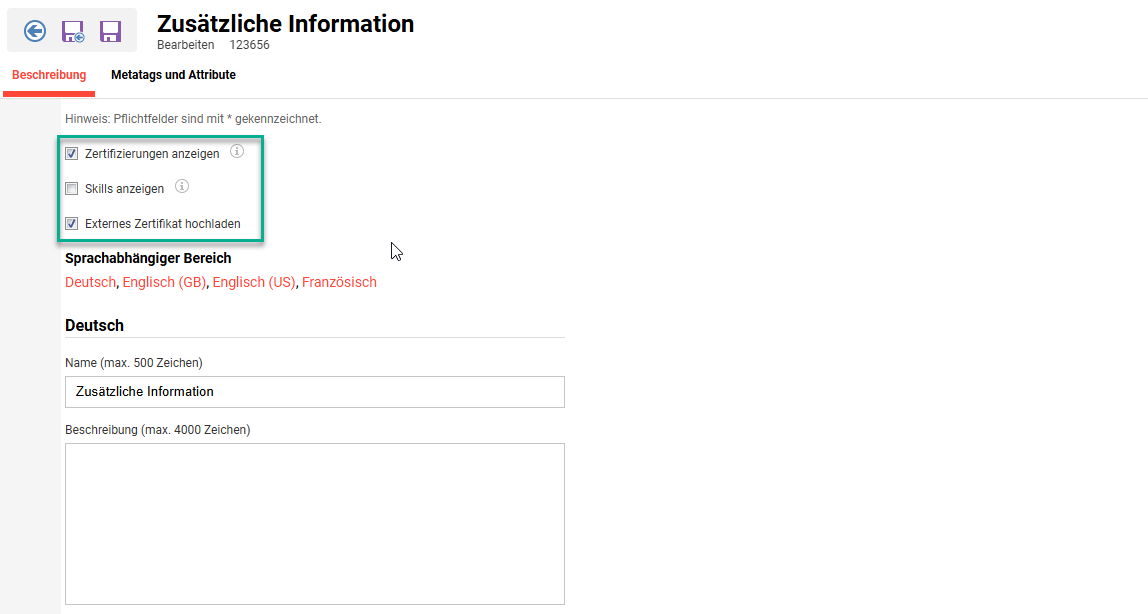Viewport: 1148px width, 614px height.
Task: Open the Deutsch language link
Action: [x=90, y=282]
